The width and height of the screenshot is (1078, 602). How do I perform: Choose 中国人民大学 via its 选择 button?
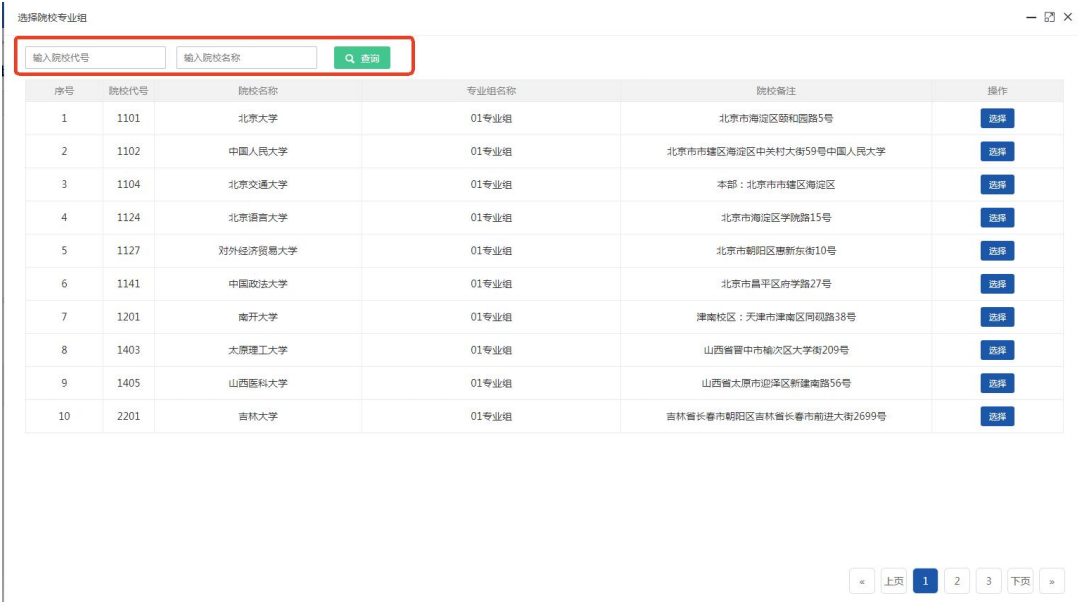(996, 152)
